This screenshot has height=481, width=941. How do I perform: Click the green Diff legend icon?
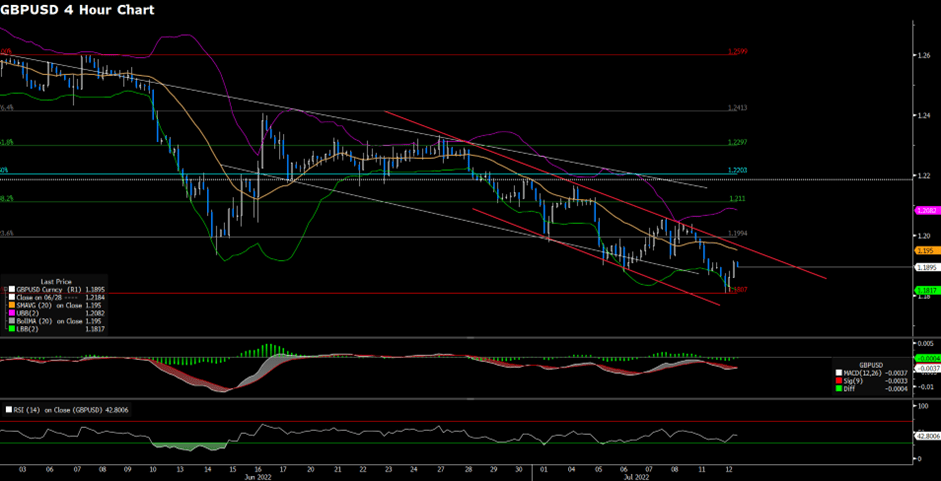[x=839, y=388]
